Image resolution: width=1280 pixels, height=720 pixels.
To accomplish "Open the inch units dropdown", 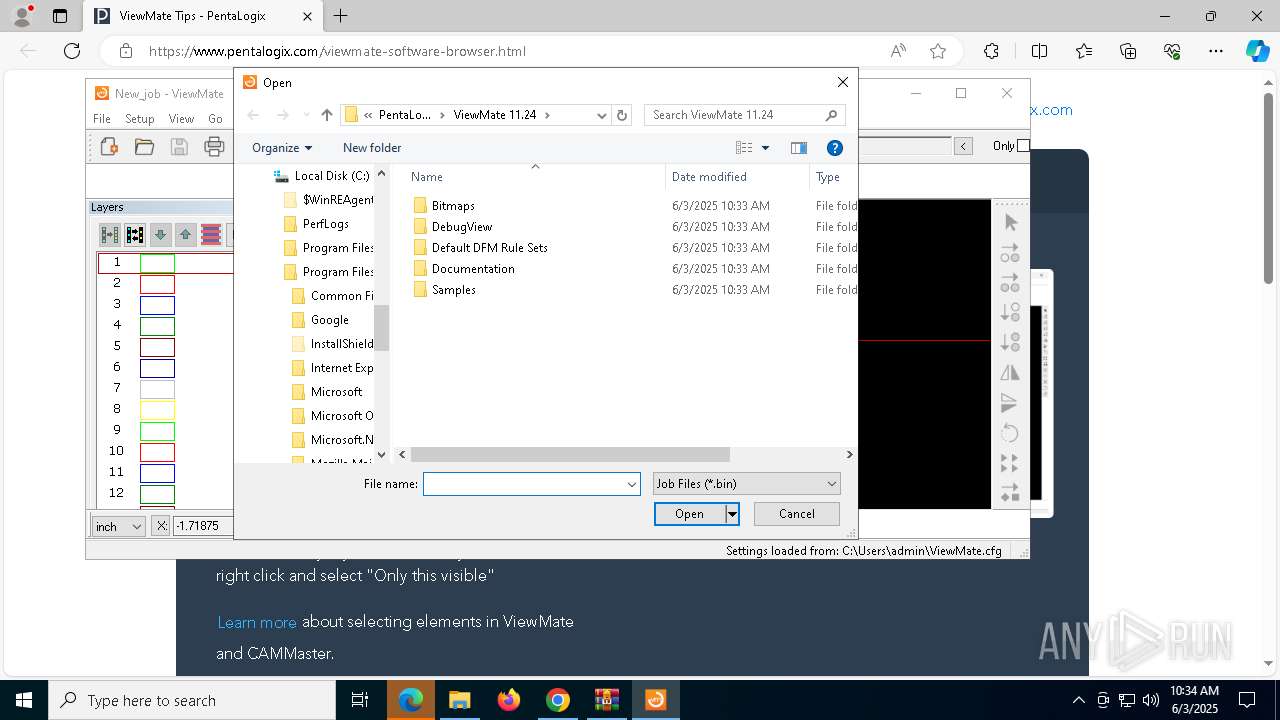I will (119, 526).
